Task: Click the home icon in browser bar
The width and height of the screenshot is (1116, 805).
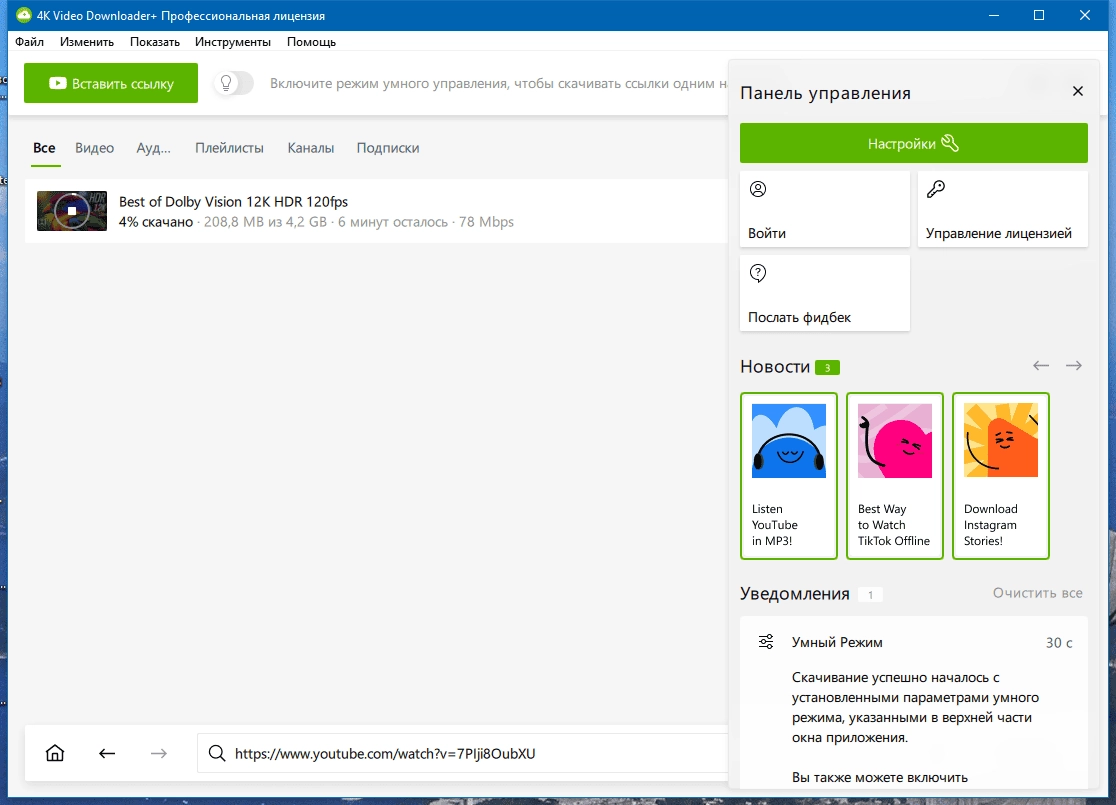Action: coord(55,753)
